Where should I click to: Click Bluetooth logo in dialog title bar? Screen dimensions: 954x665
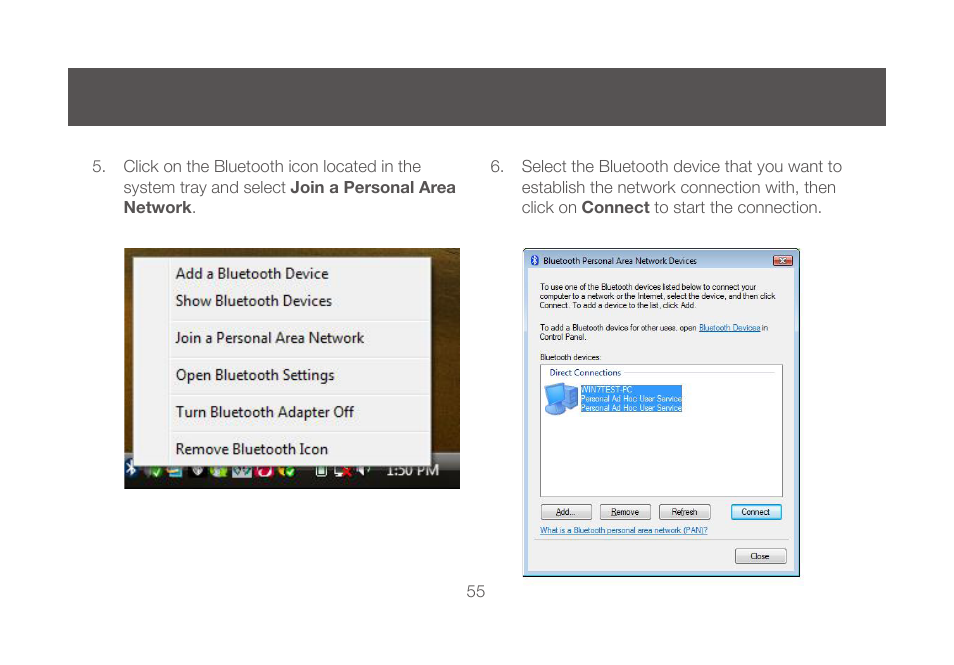click(x=534, y=260)
